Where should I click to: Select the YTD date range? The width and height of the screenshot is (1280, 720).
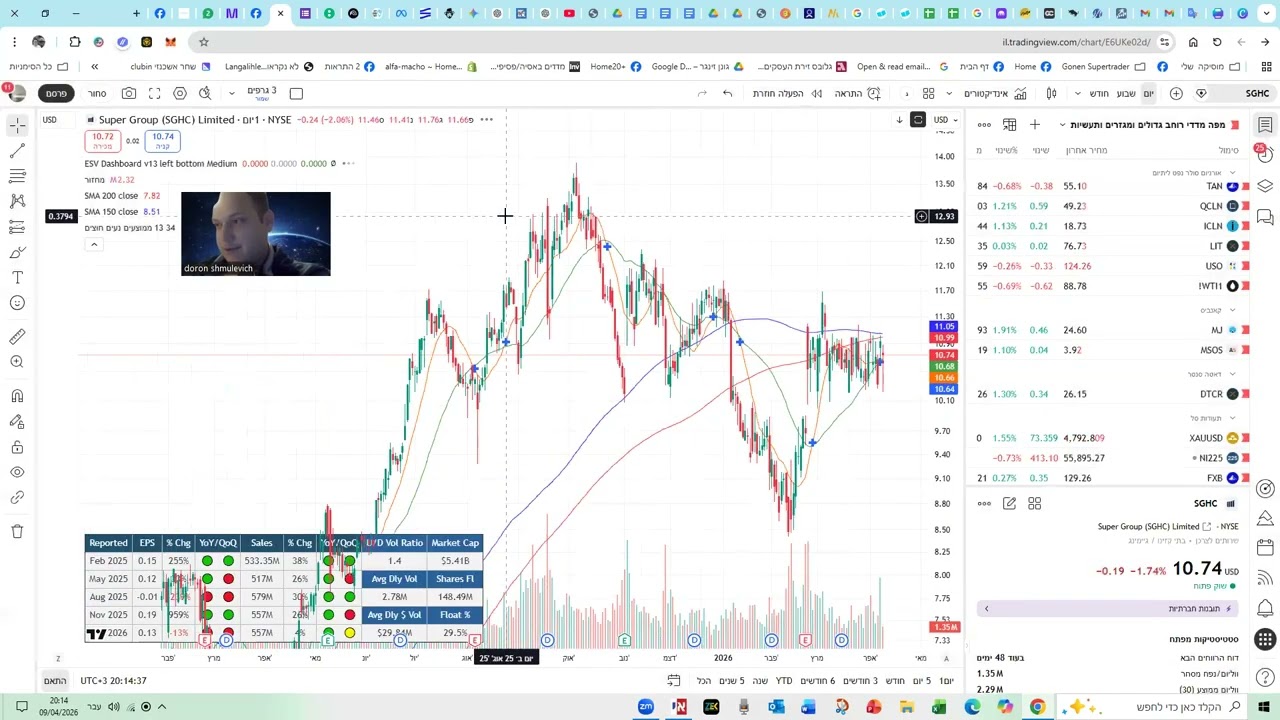tap(783, 681)
